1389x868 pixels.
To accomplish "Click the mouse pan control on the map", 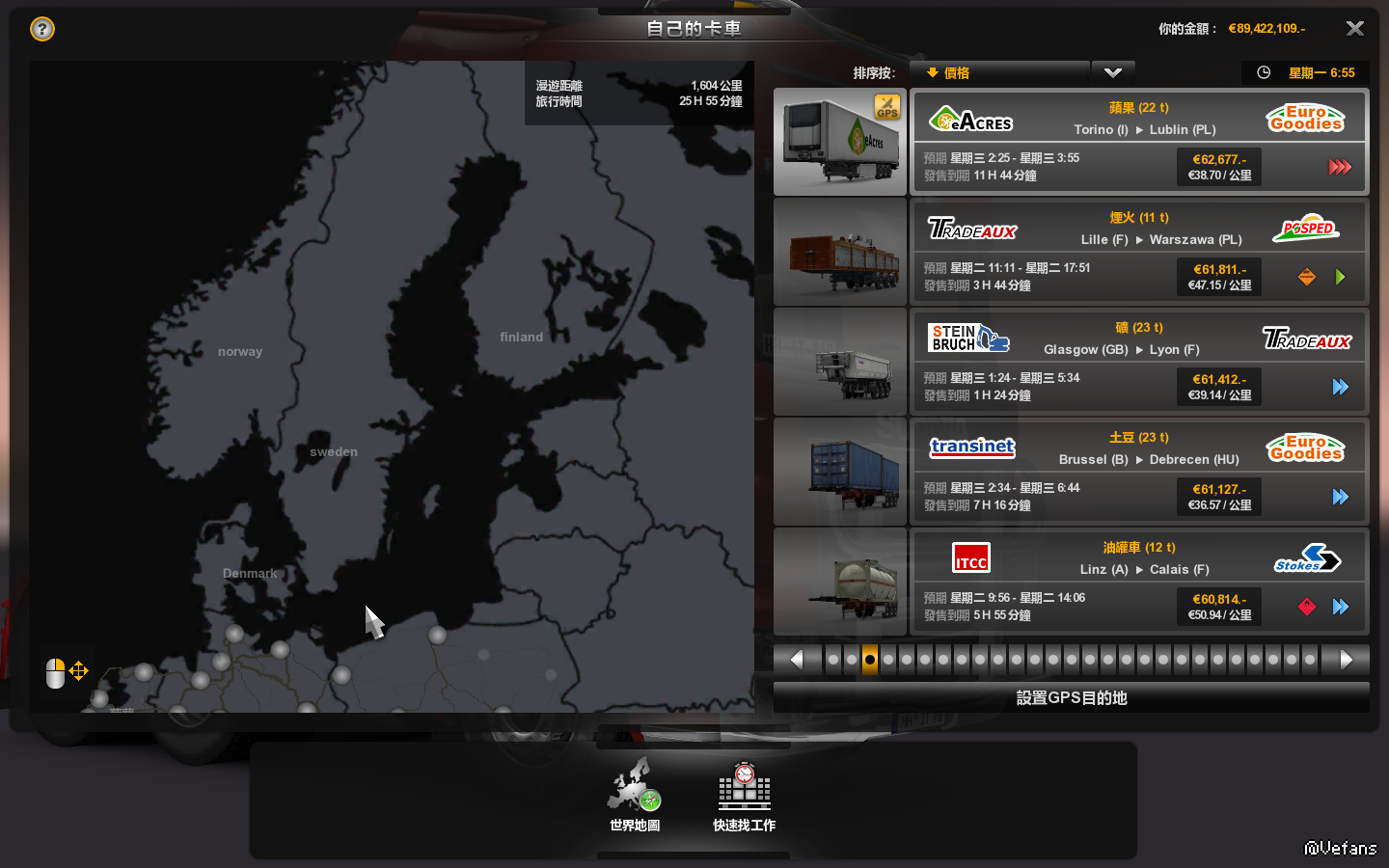I will tap(68, 671).
